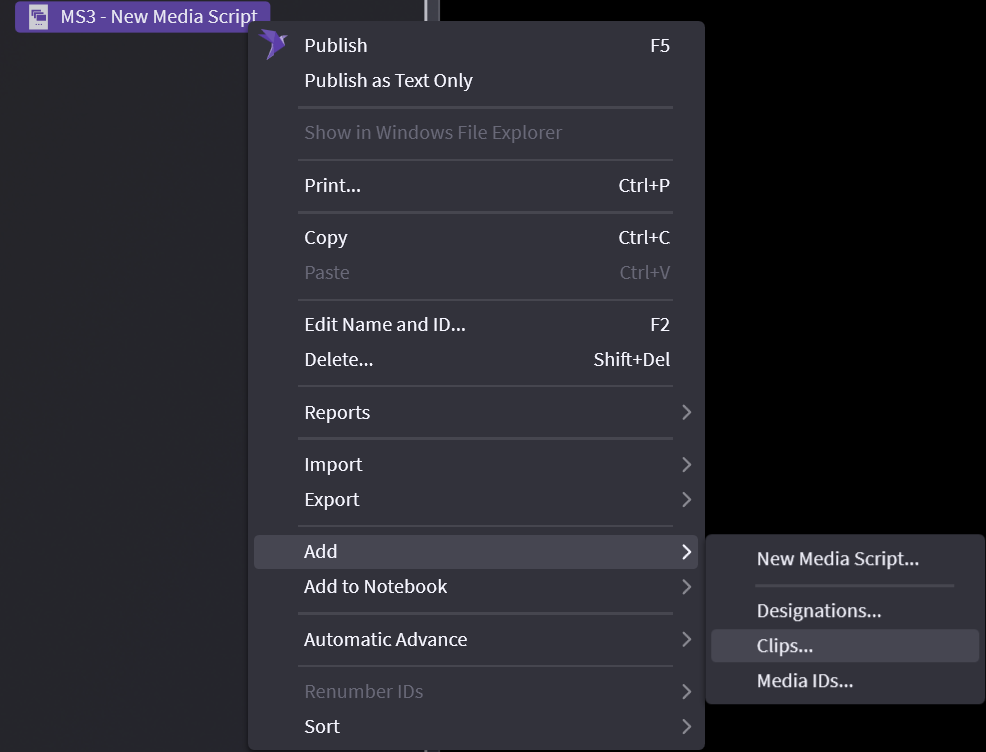Image resolution: width=986 pixels, height=752 pixels.
Task: Click the highlighted Add menu entry
Action: click(321, 552)
